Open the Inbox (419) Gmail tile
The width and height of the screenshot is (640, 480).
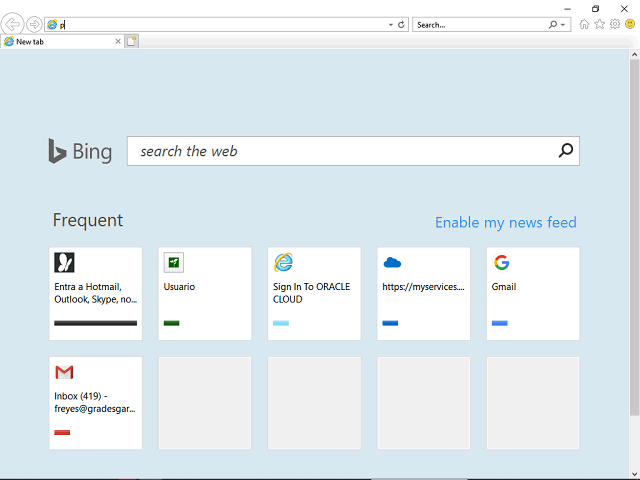coord(96,403)
